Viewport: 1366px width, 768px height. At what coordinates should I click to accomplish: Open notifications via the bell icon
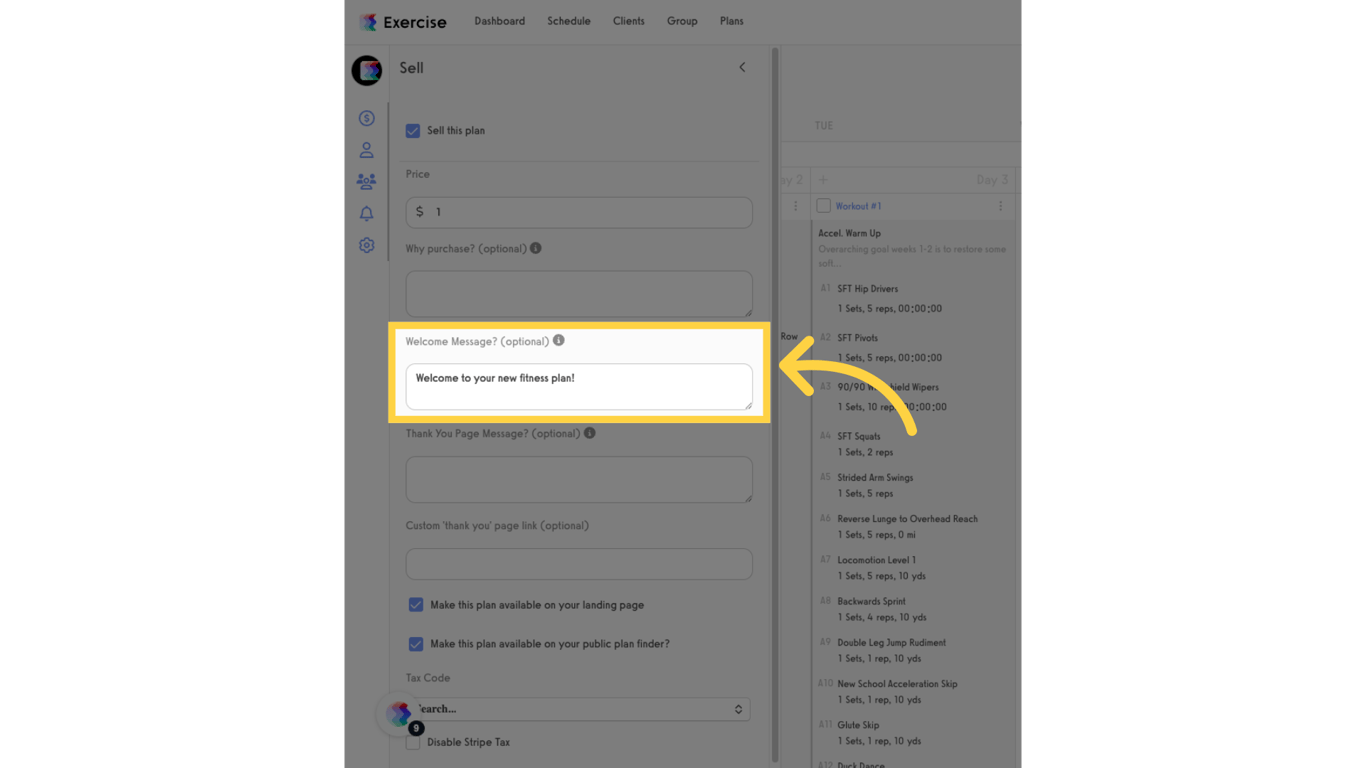(x=366, y=213)
